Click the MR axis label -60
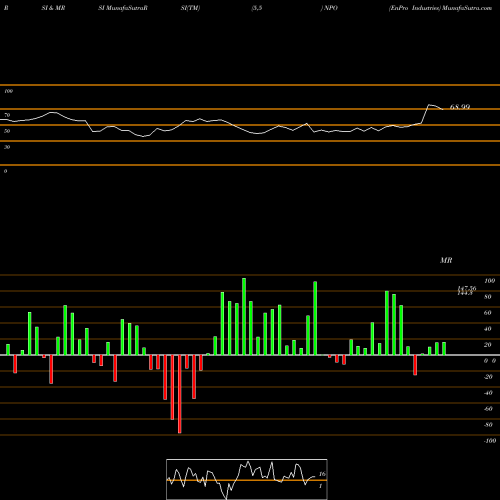Image resolution: width=500 pixels, height=500 pixels. click(x=488, y=409)
